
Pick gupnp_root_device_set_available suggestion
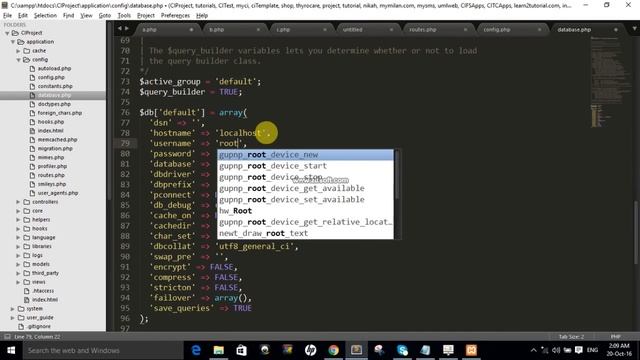point(305,200)
